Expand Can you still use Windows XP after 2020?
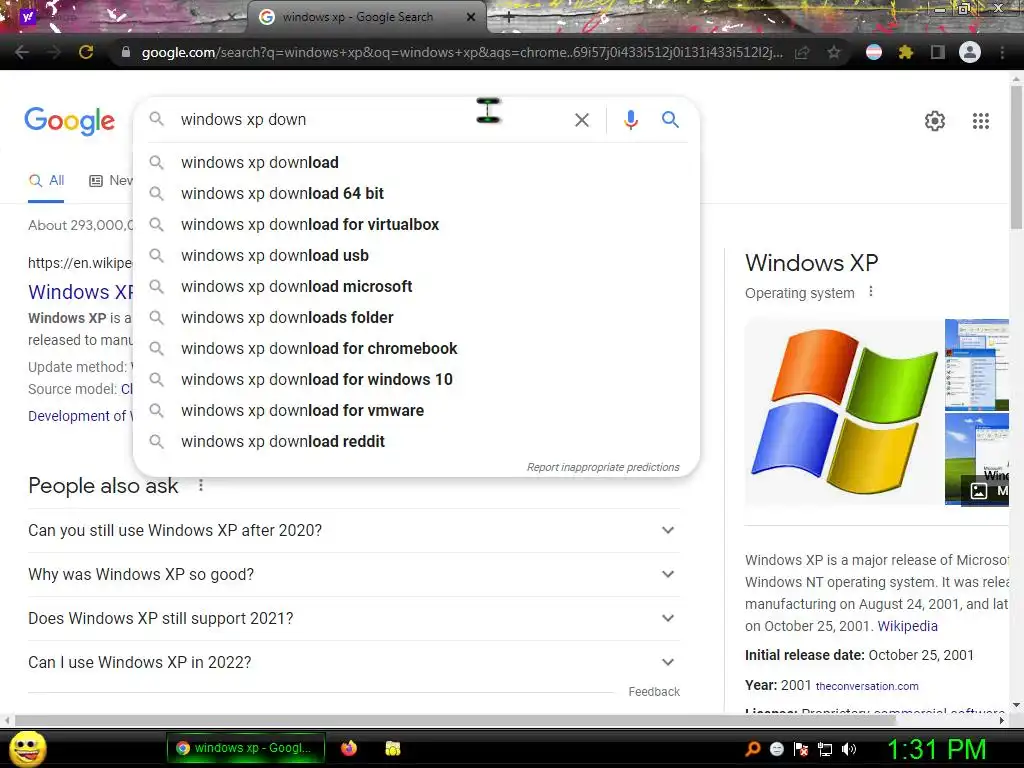This screenshot has width=1024, height=768. click(354, 530)
